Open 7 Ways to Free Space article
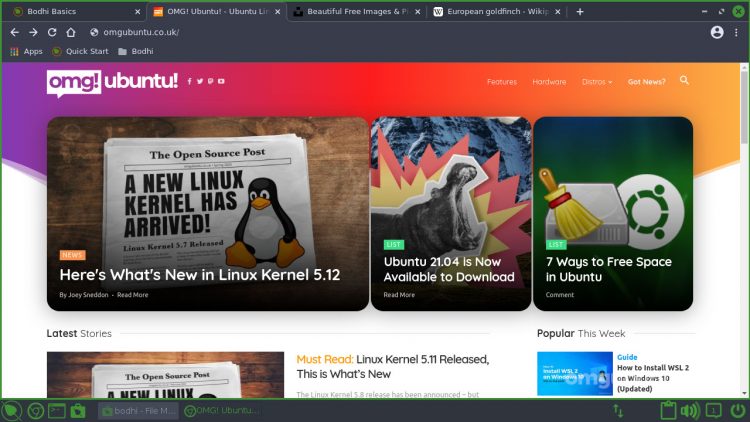750x422 pixels. 608,269
